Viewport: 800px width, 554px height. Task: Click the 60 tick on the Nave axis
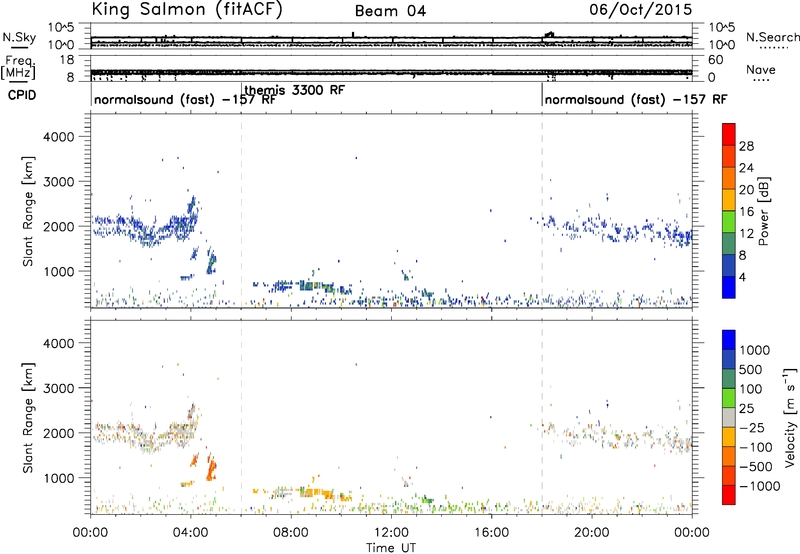pyautogui.click(x=715, y=60)
